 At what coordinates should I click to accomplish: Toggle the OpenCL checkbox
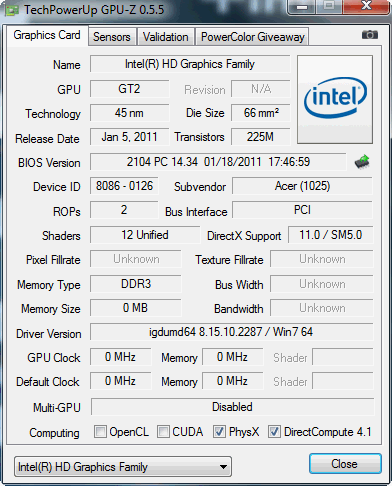(x=100, y=431)
